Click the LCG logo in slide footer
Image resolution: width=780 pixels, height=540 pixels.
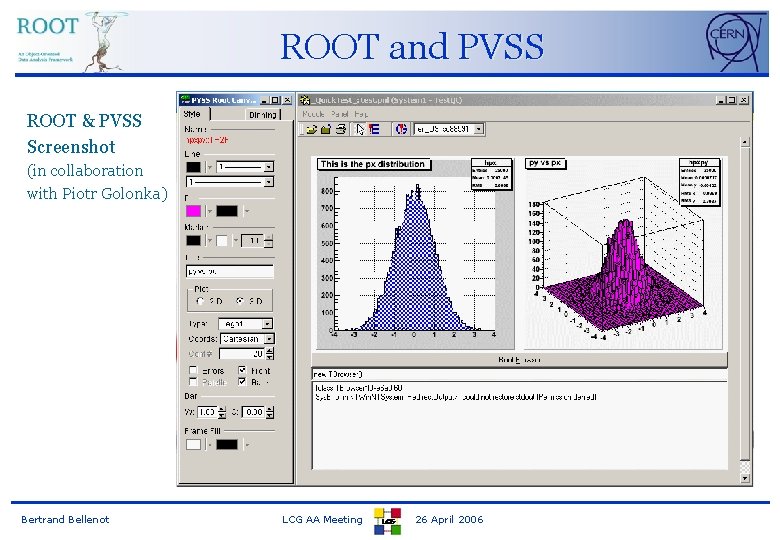pyautogui.click(x=388, y=521)
